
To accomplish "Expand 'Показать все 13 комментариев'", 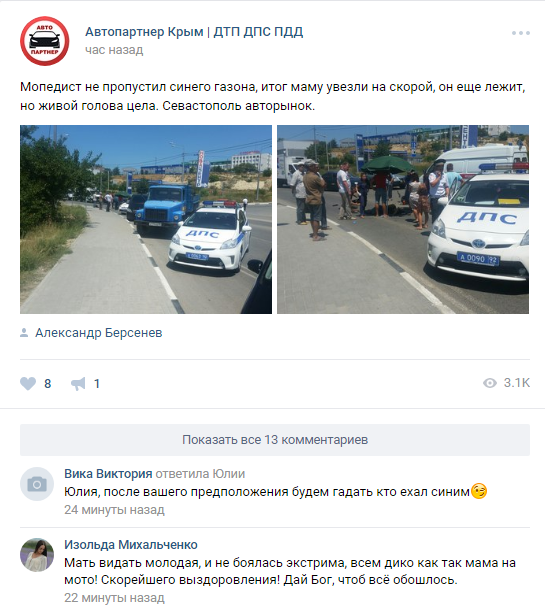I will [x=275, y=440].
